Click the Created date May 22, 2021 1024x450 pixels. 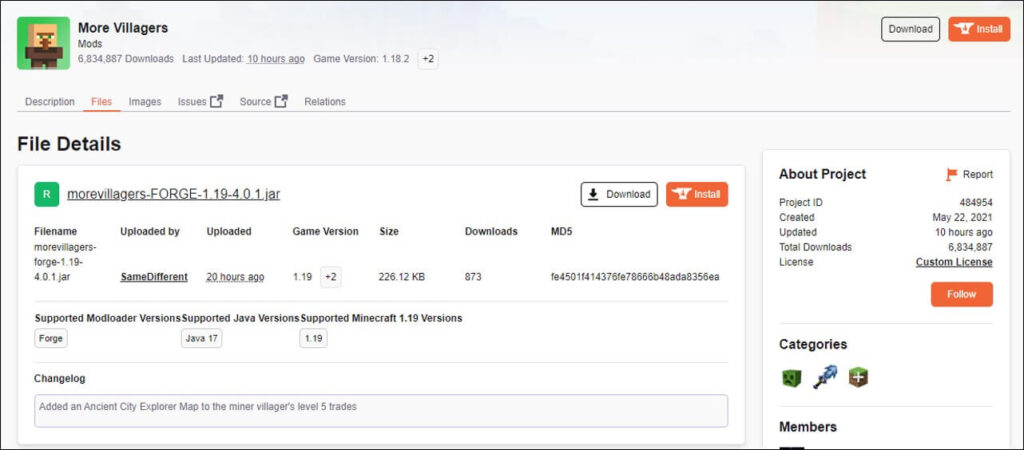pos(963,217)
